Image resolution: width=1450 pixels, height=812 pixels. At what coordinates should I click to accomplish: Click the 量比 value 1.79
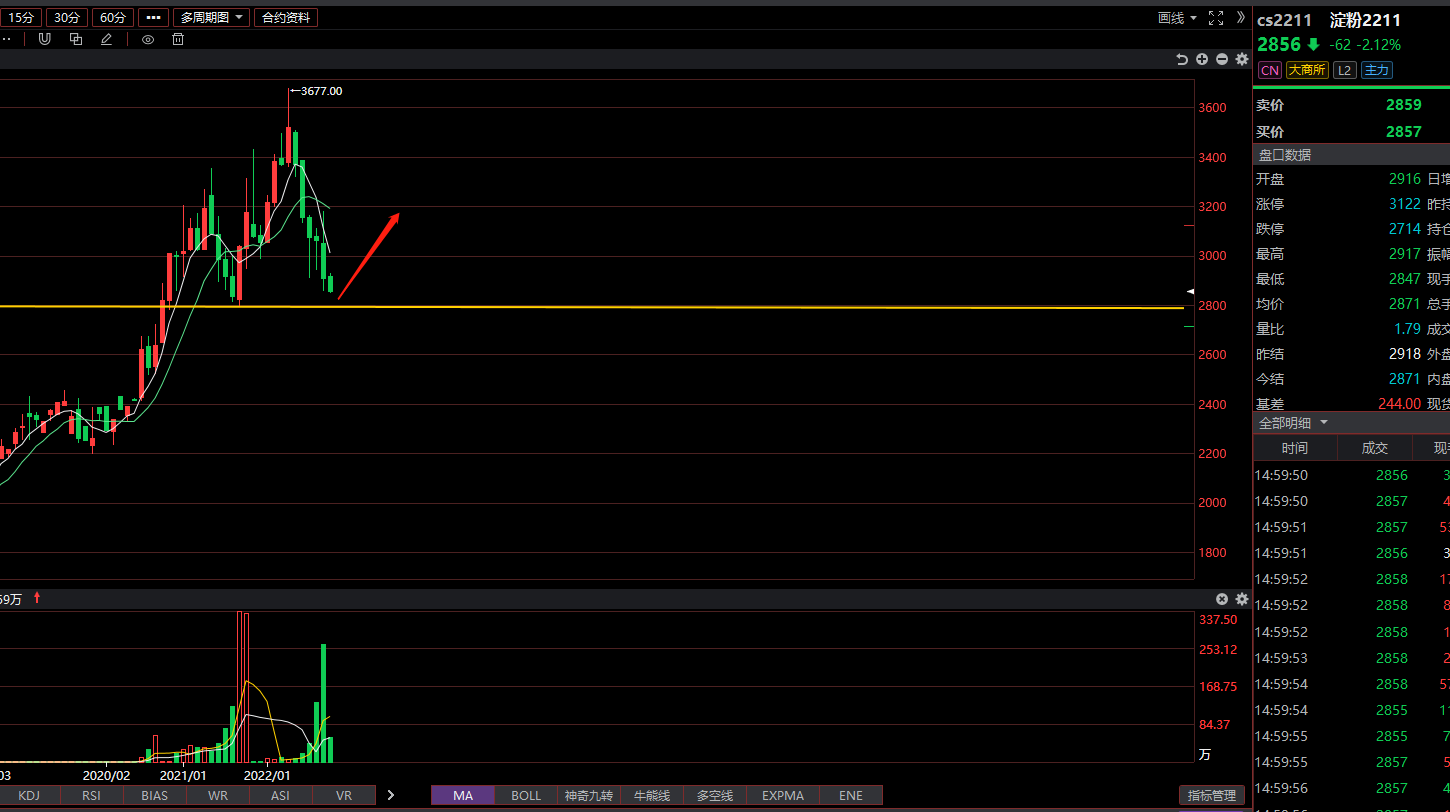coord(1408,329)
